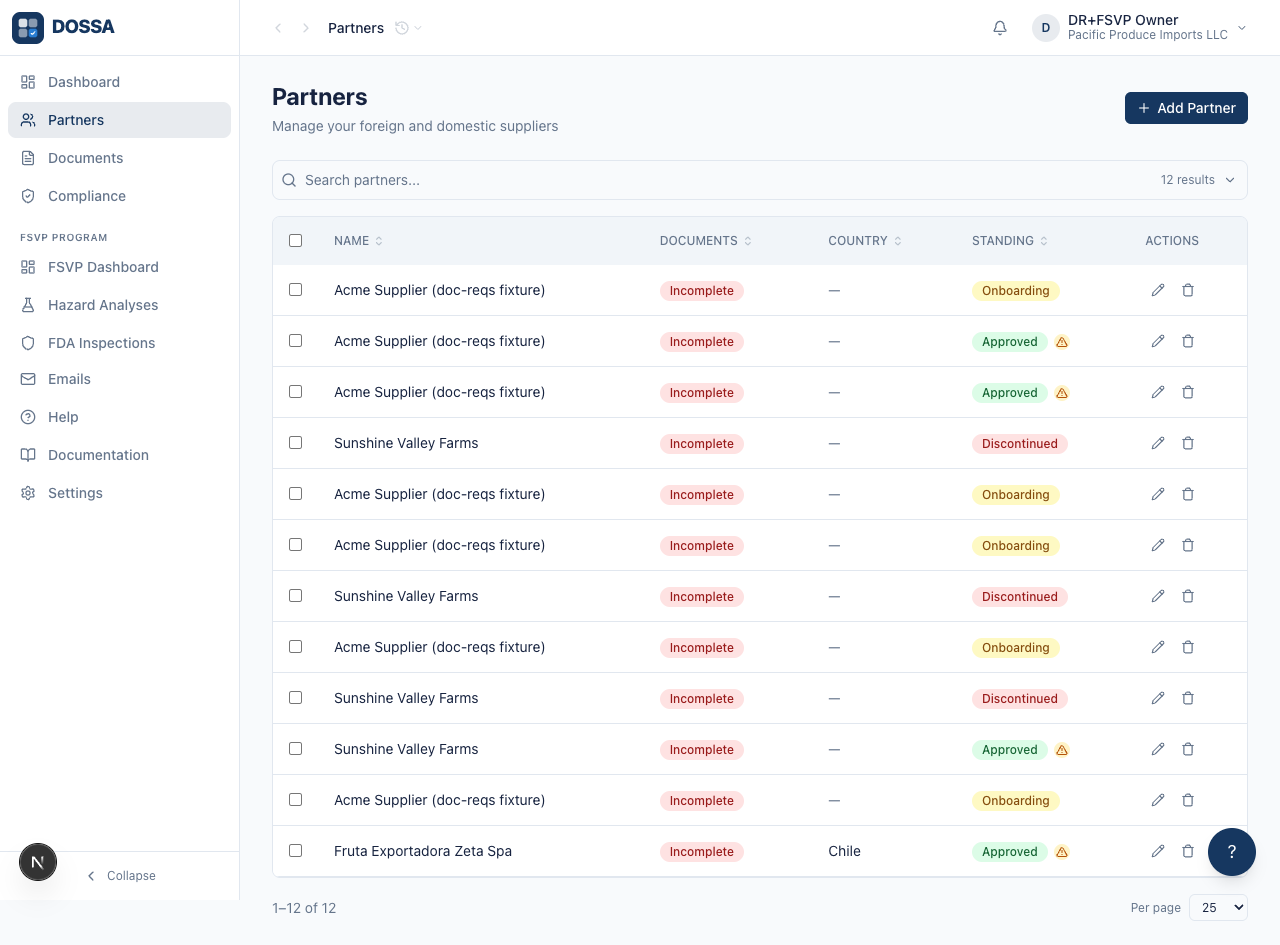This screenshot has width=1280, height=945.
Task: Delete Fruta Exportadora Zeta Spa with trash icon
Action: click(x=1188, y=851)
